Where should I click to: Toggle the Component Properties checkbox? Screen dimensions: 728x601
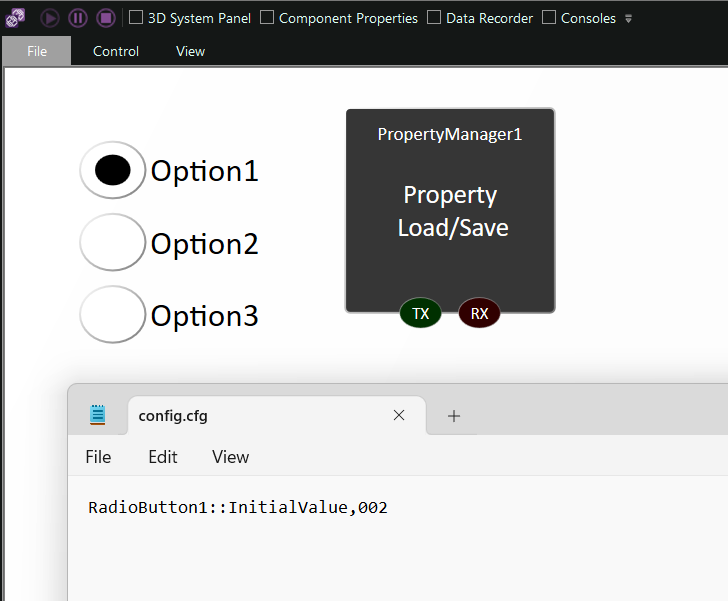pos(267,18)
